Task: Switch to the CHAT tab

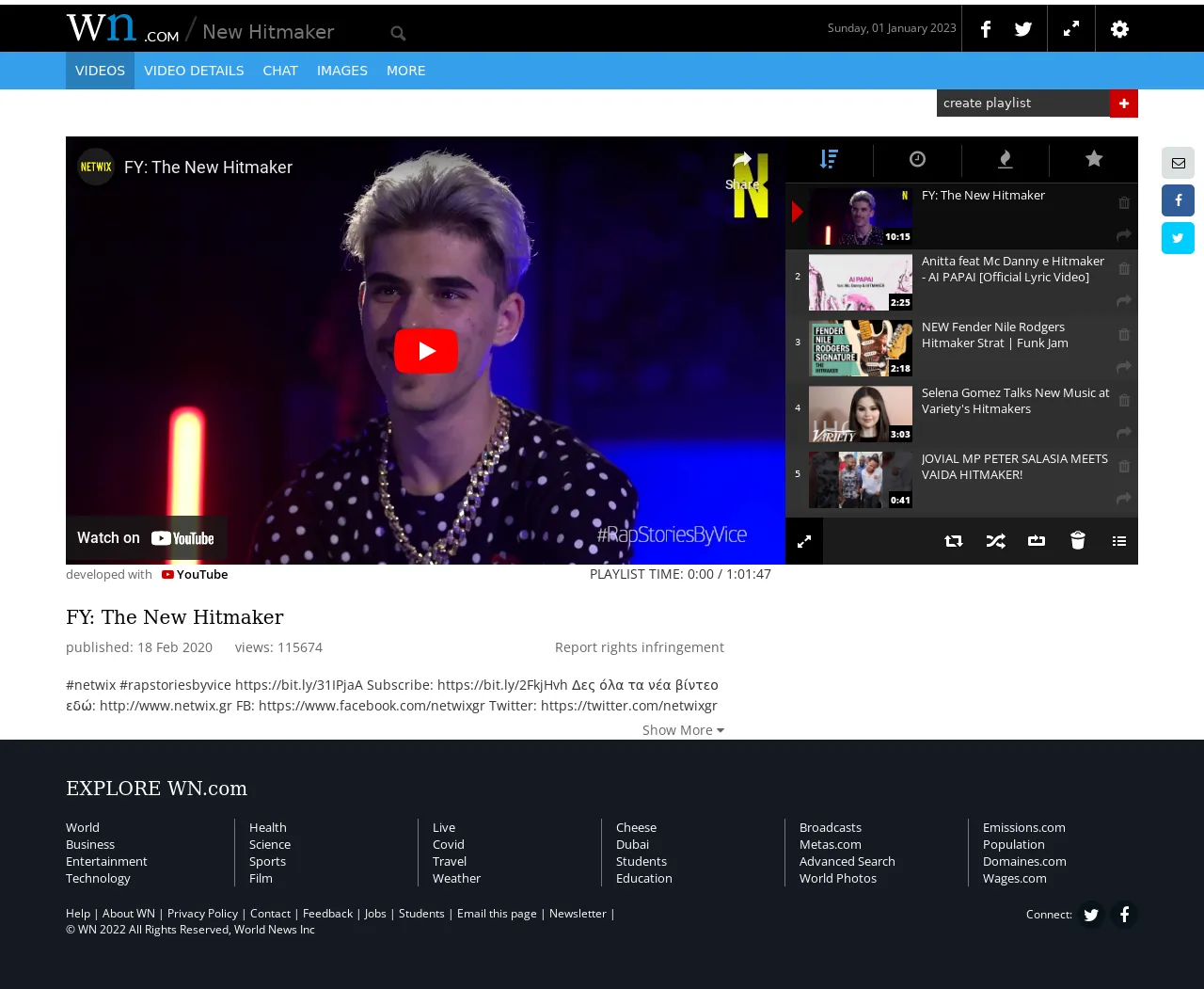Action: pyautogui.click(x=280, y=71)
